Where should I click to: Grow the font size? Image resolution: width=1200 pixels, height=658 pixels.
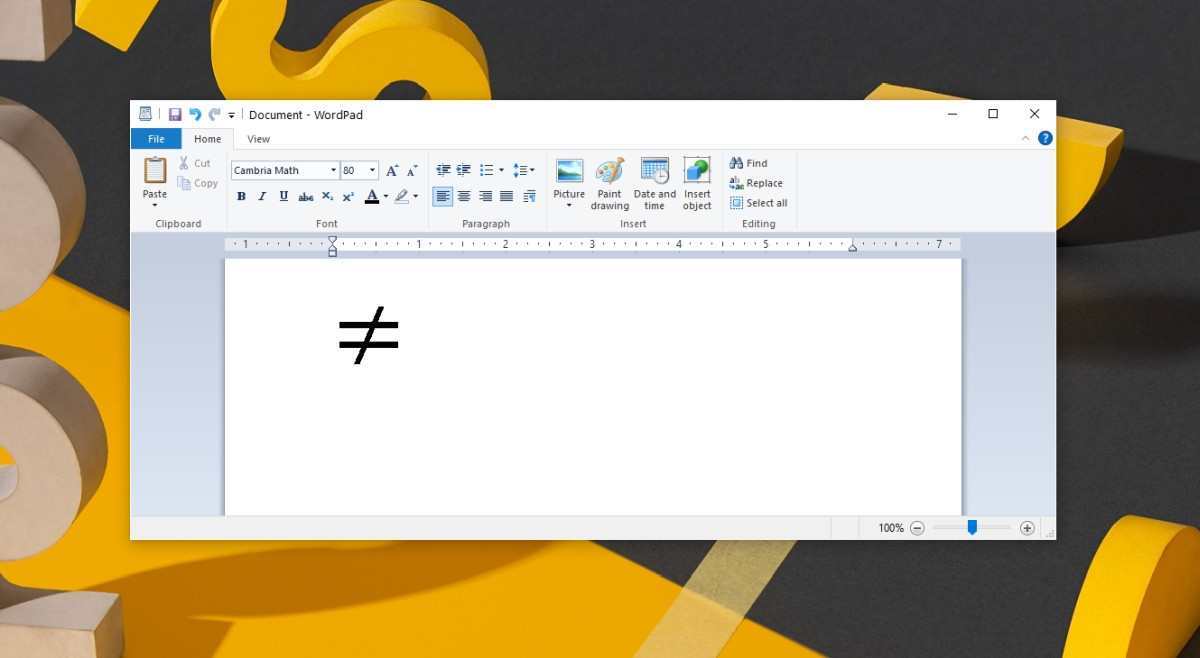point(392,171)
